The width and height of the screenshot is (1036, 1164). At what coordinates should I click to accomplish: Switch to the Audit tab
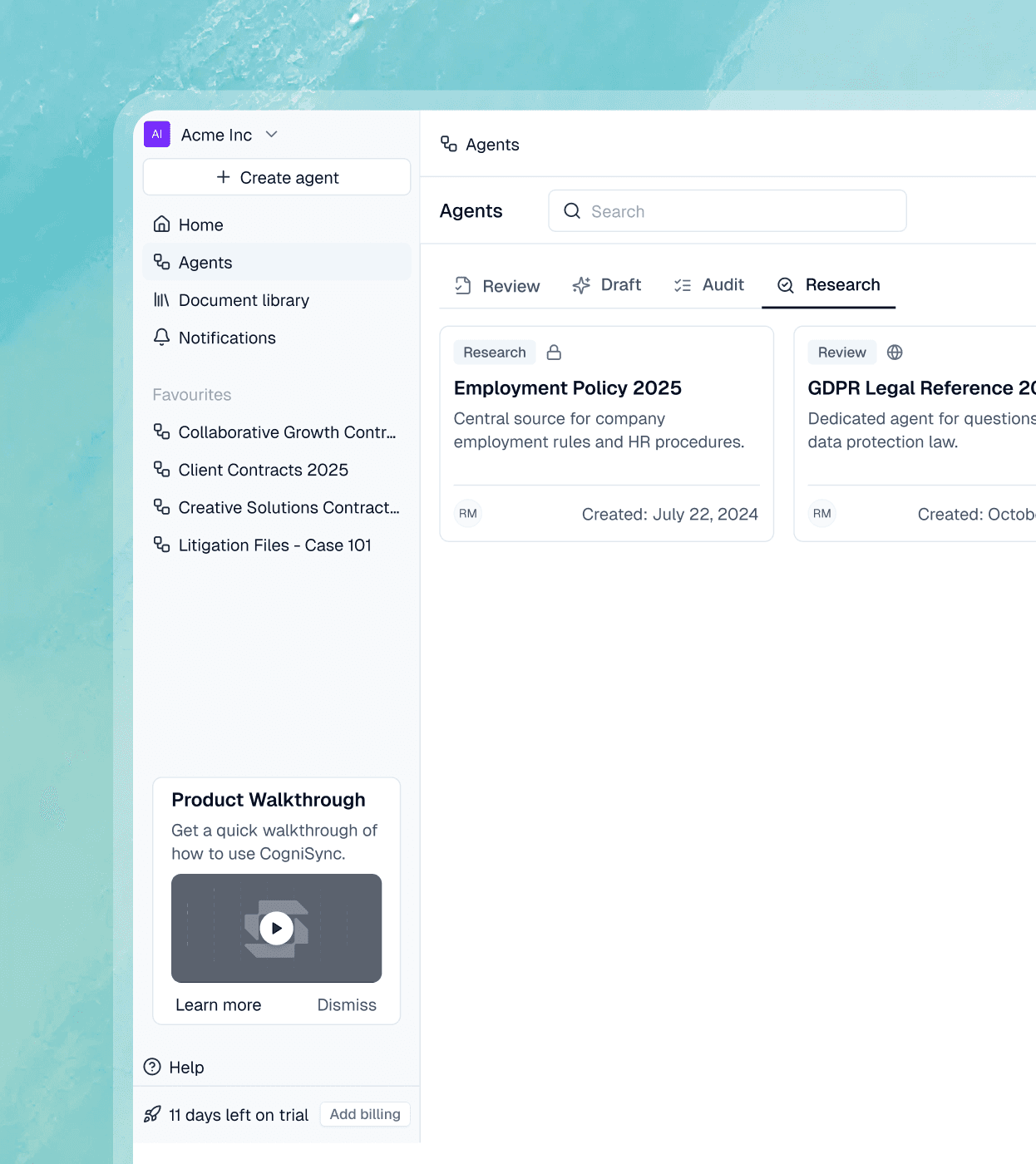(x=709, y=285)
